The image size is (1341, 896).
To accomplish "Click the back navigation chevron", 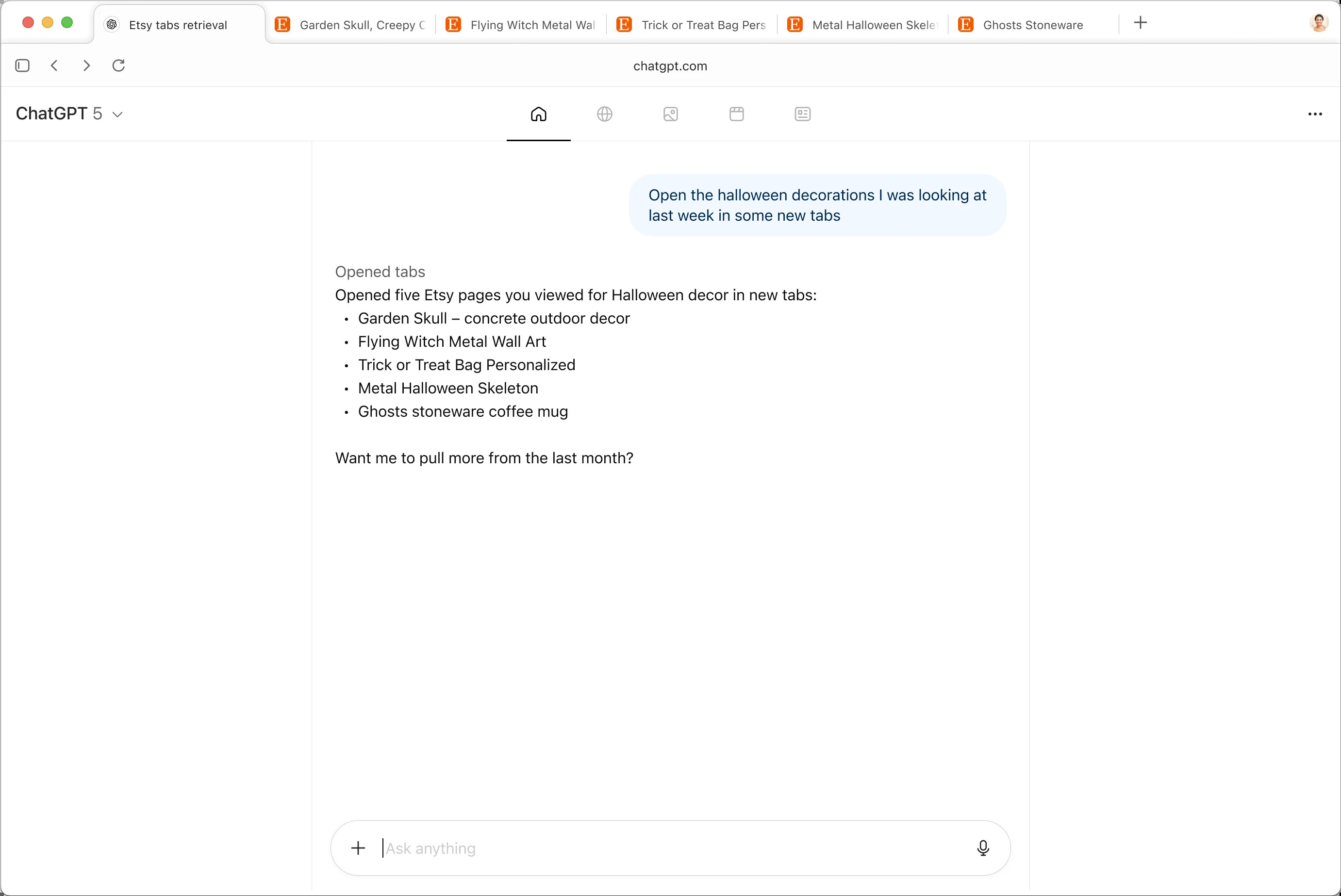I will click(x=54, y=65).
